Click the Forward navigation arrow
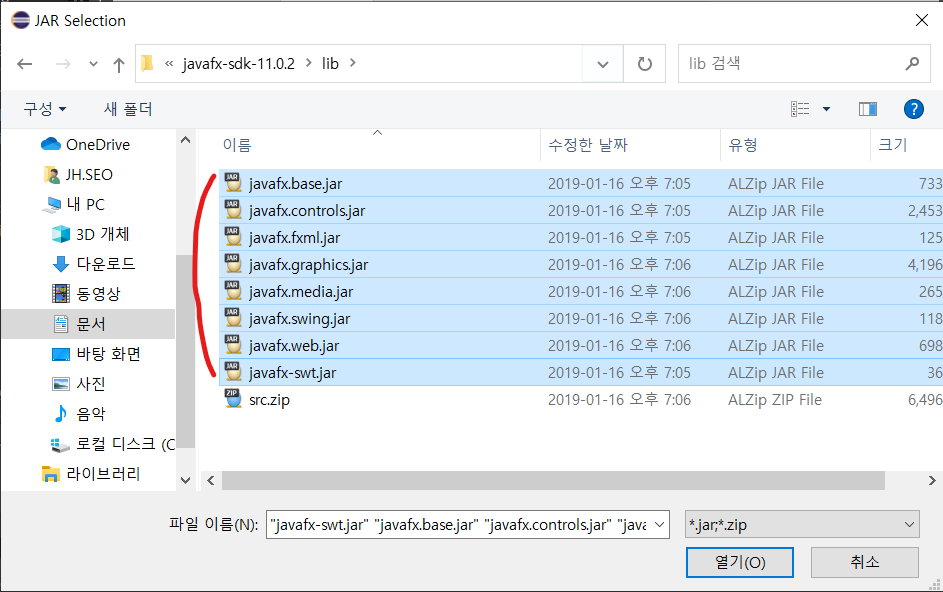Viewport: 943px width, 592px height. (63, 64)
